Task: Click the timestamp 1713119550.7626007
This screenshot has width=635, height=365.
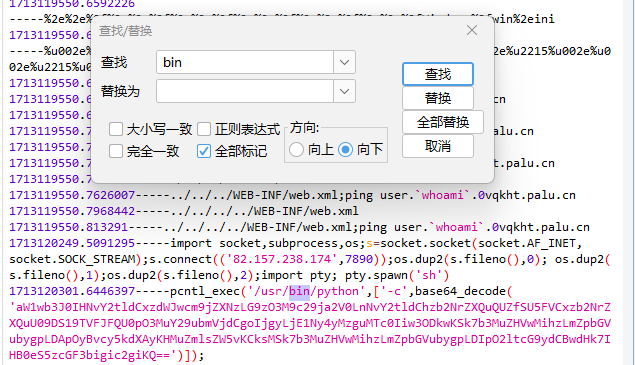Action: pyautogui.click(x=72, y=195)
